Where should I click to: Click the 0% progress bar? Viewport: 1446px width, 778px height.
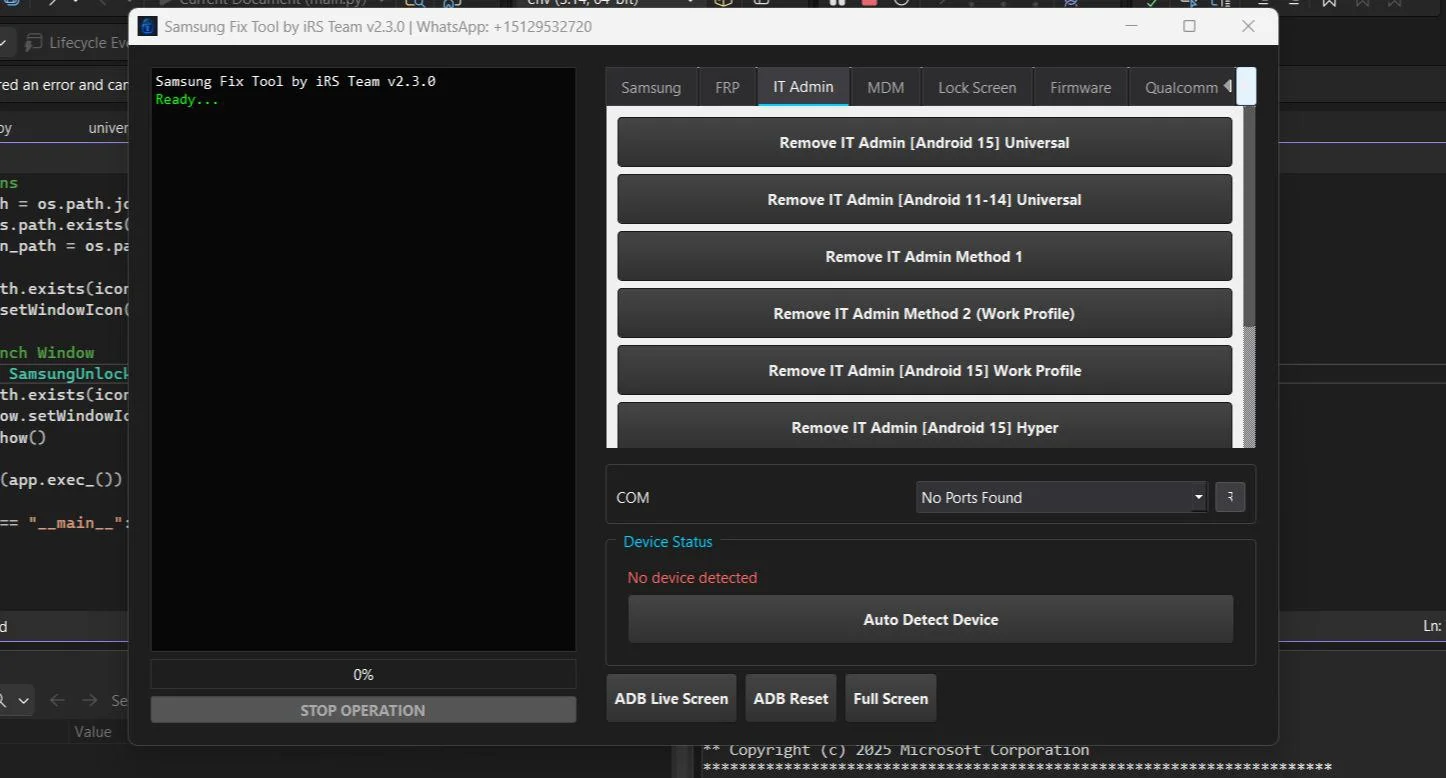[x=363, y=675]
